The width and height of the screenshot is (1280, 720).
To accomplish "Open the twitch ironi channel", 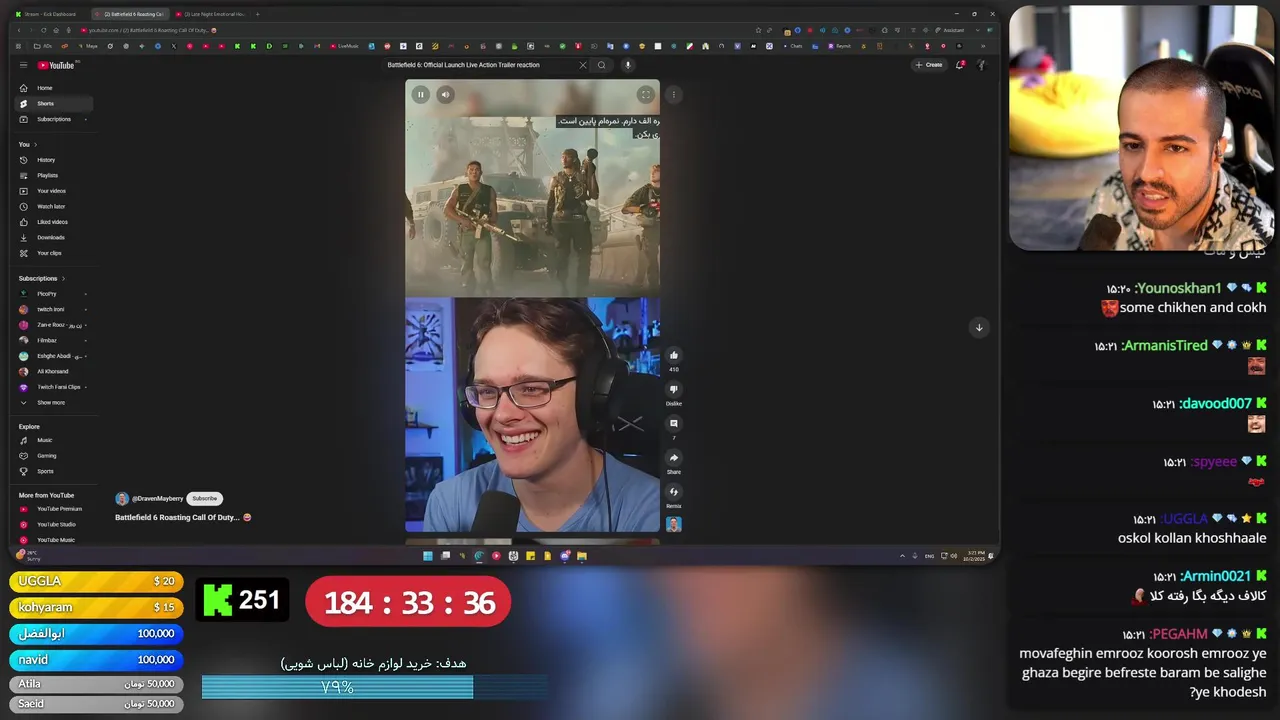I will (x=54, y=310).
